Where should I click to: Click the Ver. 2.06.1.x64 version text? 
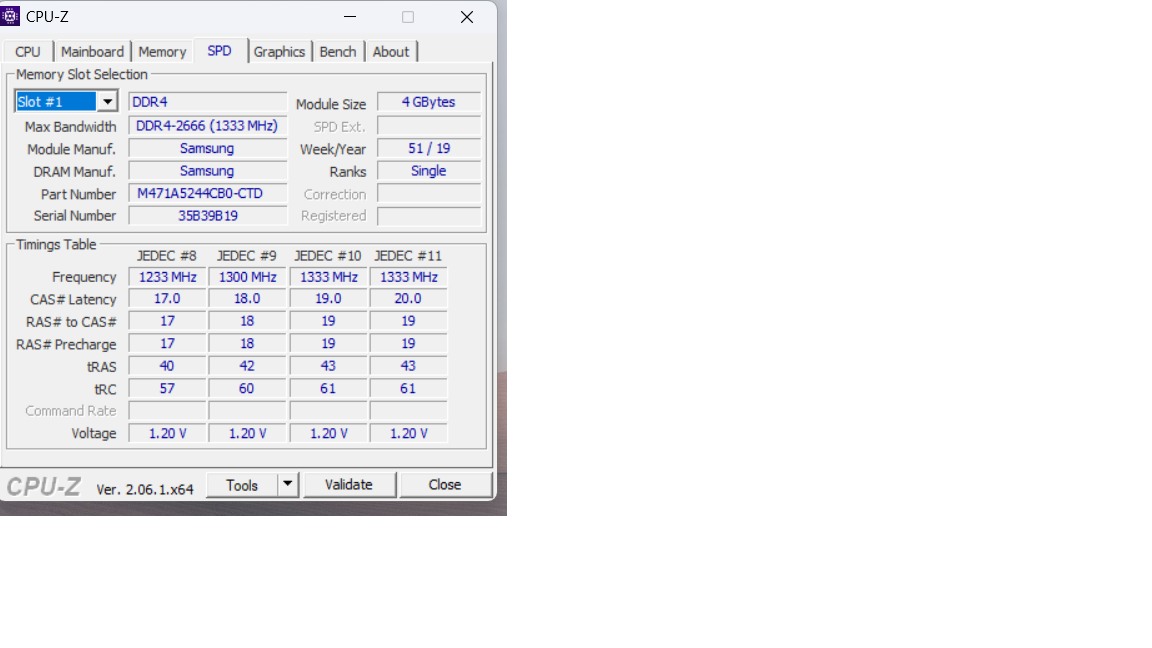(145, 489)
